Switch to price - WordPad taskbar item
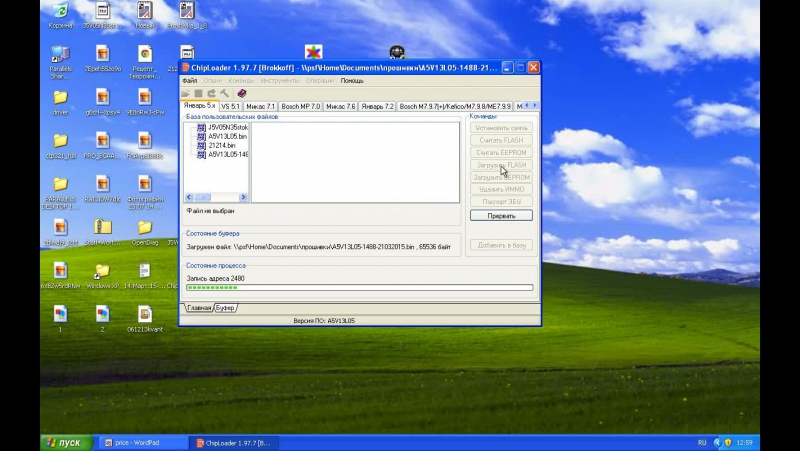Image resolution: width=800 pixels, height=451 pixels. pyautogui.click(x=142, y=443)
